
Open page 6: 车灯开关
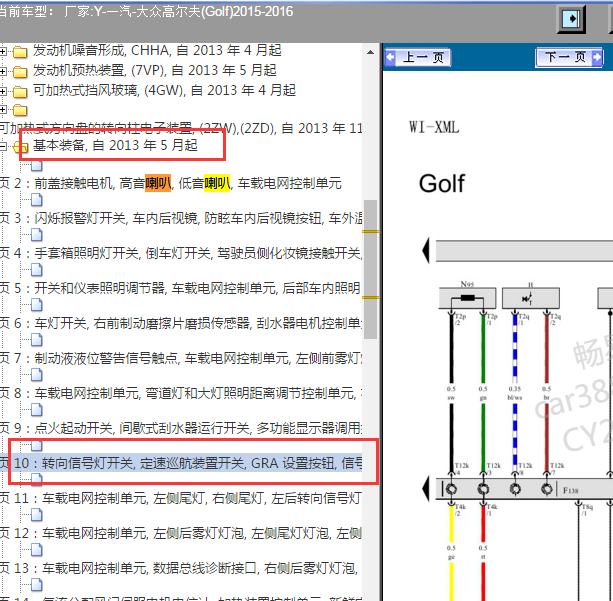(181, 323)
